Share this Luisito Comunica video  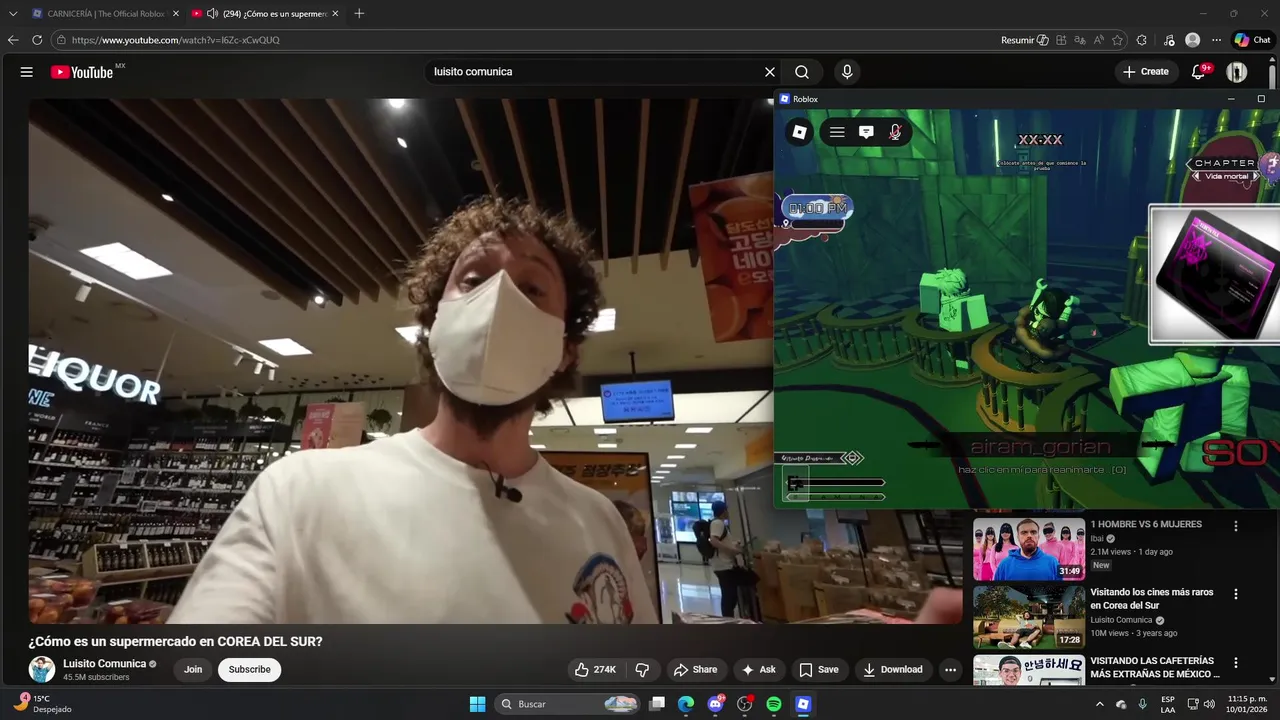pyautogui.click(x=695, y=670)
